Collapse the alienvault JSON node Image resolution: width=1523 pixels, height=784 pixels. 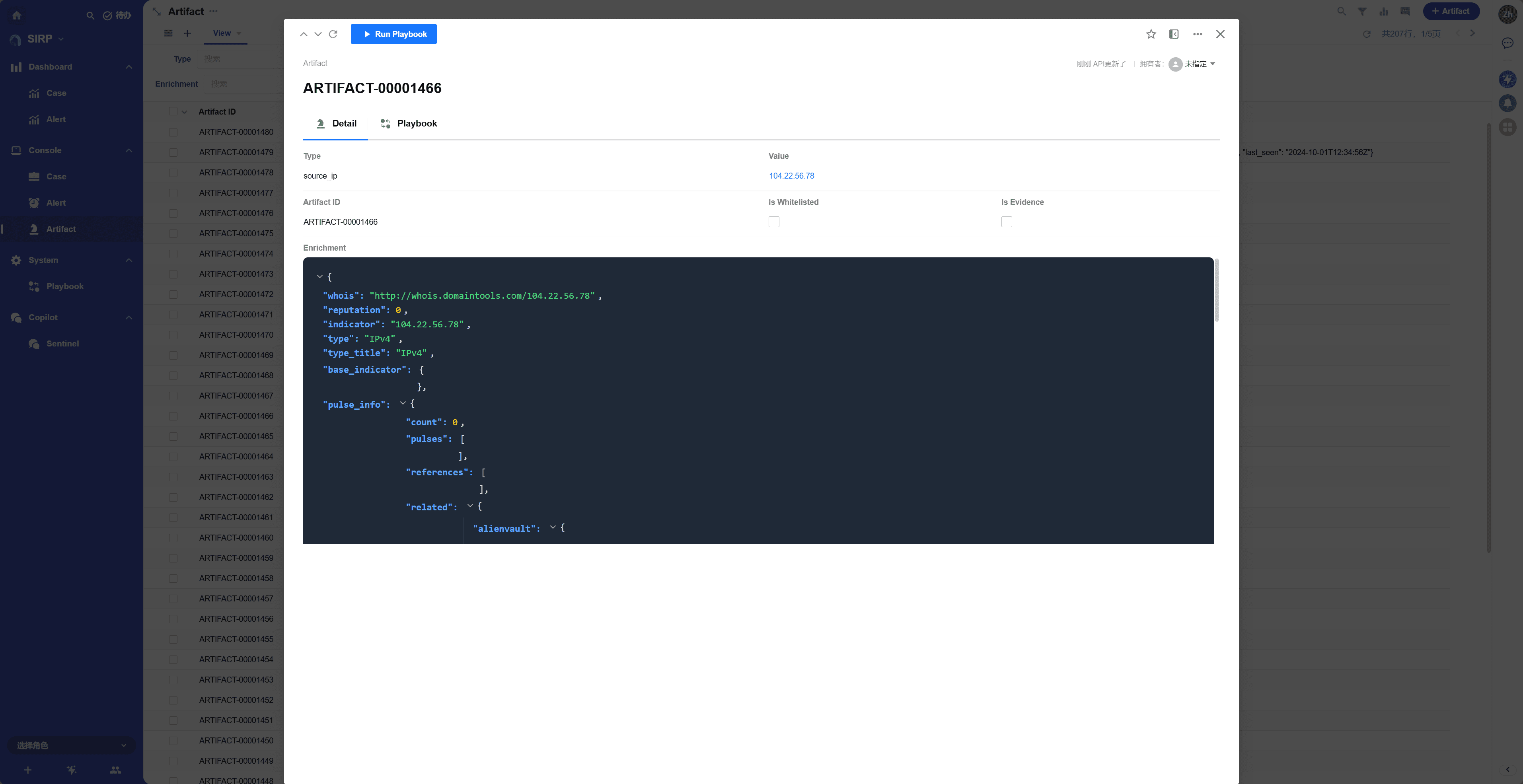coord(553,527)
